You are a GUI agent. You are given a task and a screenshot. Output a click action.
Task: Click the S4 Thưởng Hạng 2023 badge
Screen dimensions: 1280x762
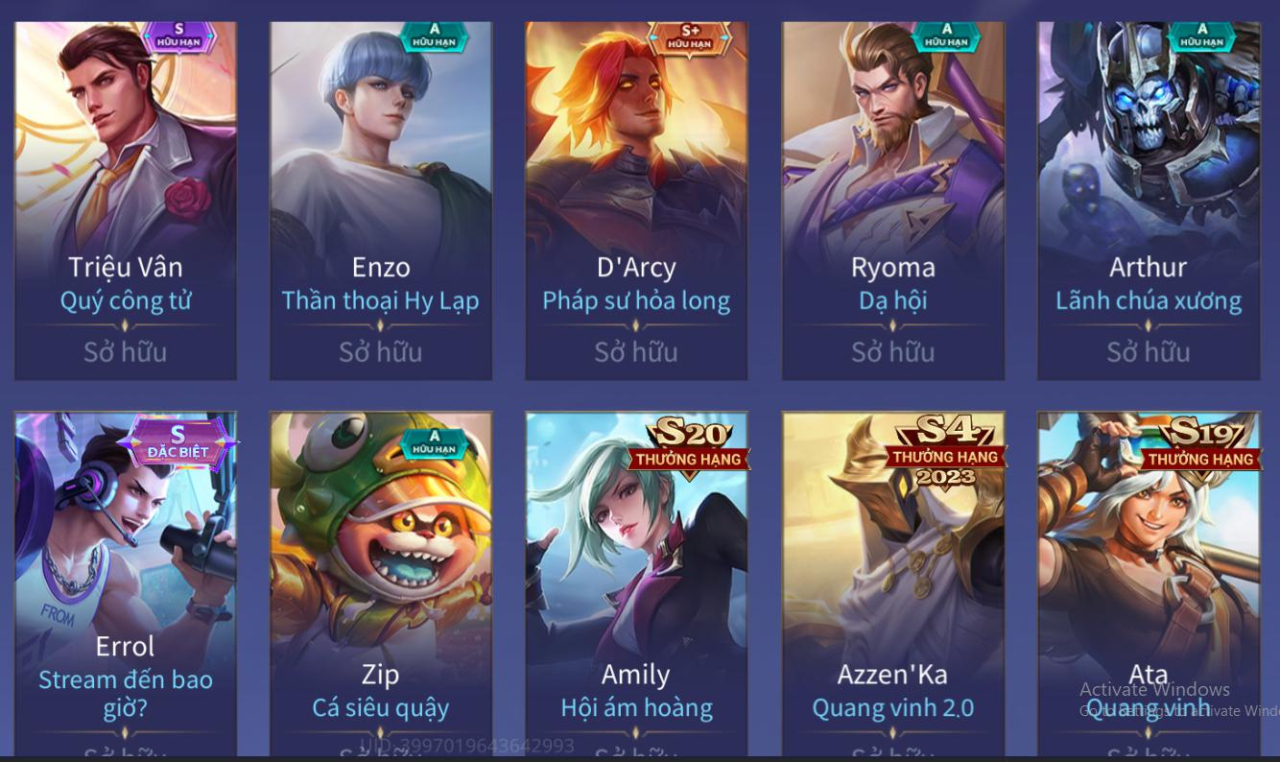[x=945, y=451]
